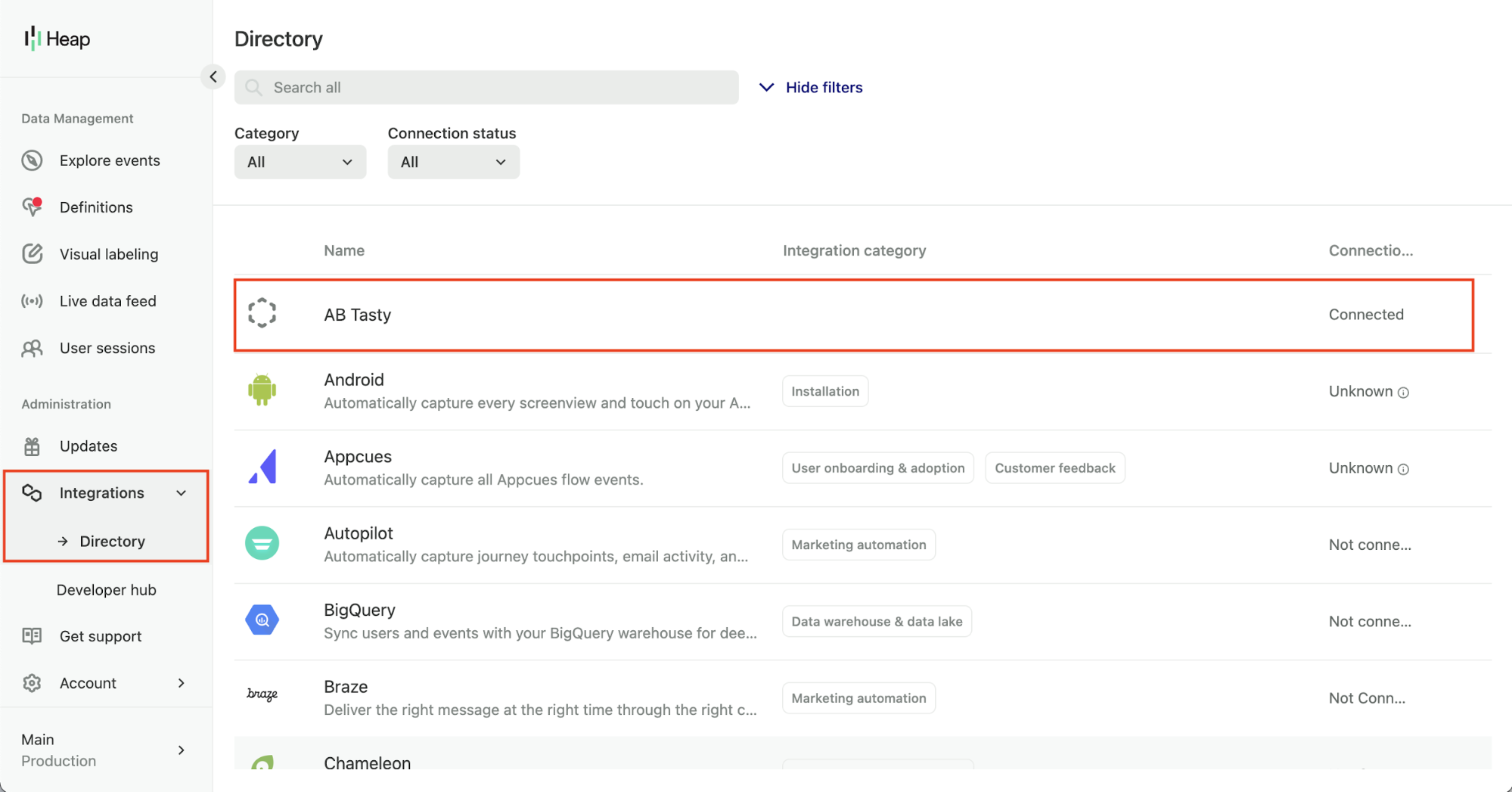
Task: Open the Category dropdown
Action: tap(300, 162)
